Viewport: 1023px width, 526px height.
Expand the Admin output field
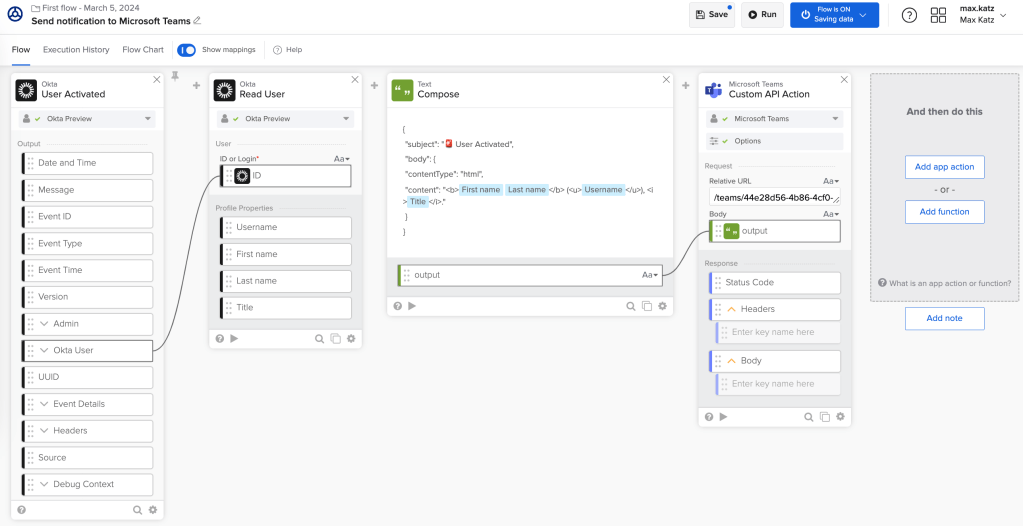click(x=44, y=324)
